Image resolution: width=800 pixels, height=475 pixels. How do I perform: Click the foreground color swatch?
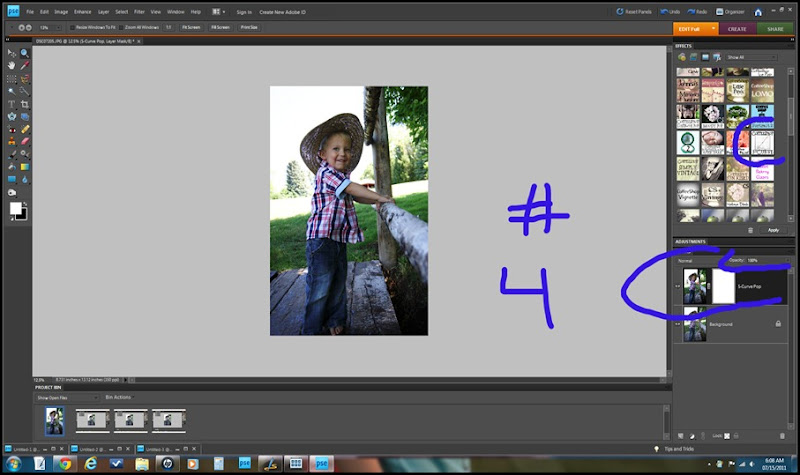click(16, 208)
